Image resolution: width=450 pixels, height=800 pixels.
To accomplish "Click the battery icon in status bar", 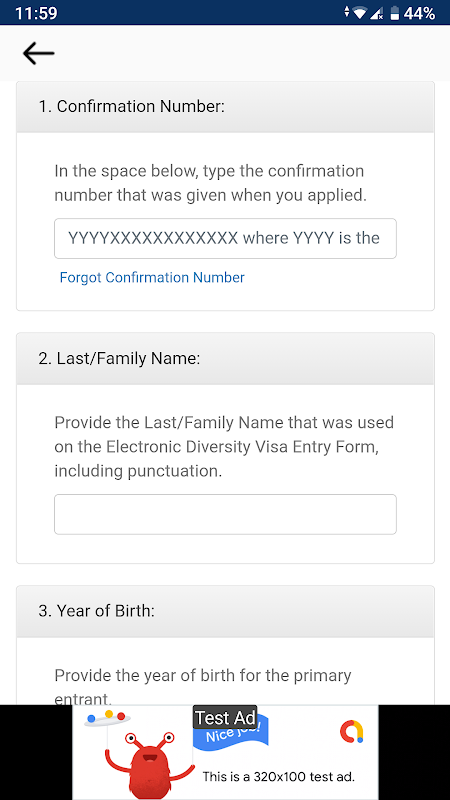I will [394, 13].
